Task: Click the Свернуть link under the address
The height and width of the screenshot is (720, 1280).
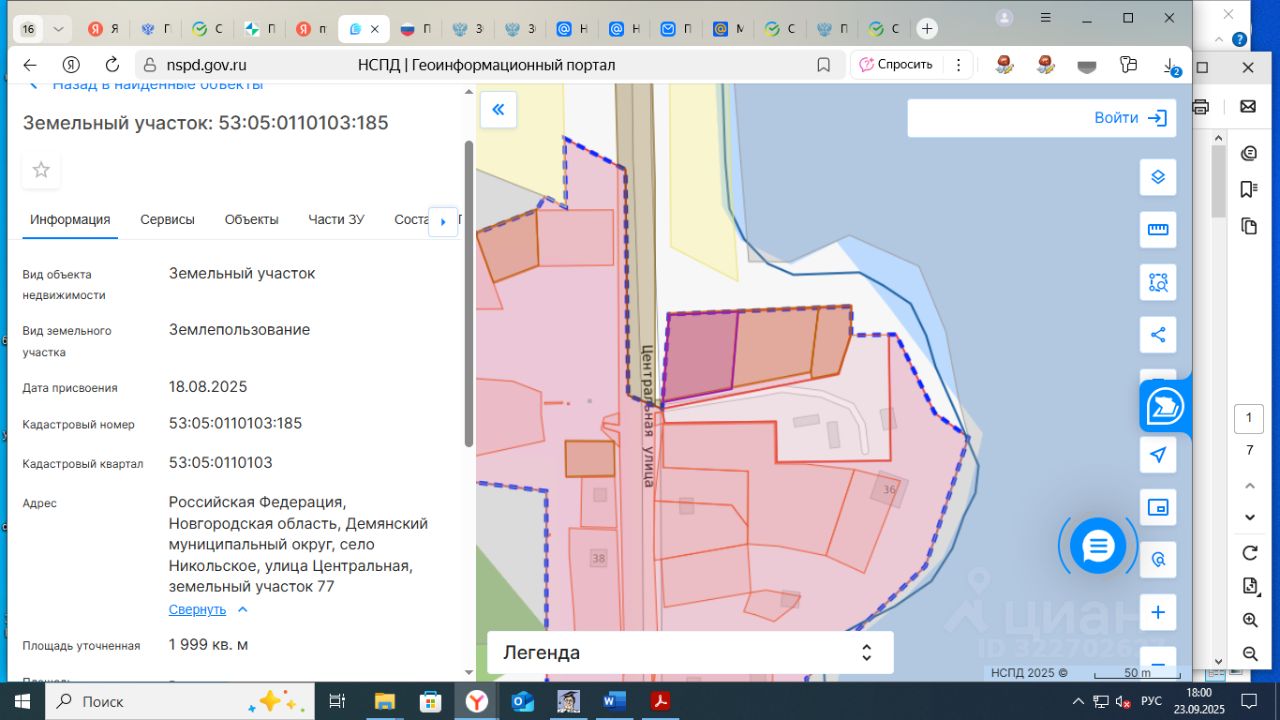Action: [197, 610]
